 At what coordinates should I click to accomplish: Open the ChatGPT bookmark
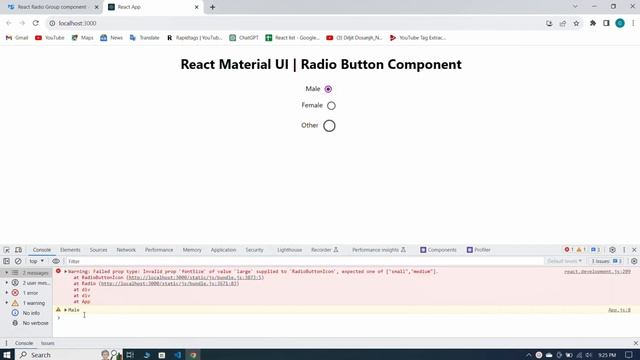(244, 38)
